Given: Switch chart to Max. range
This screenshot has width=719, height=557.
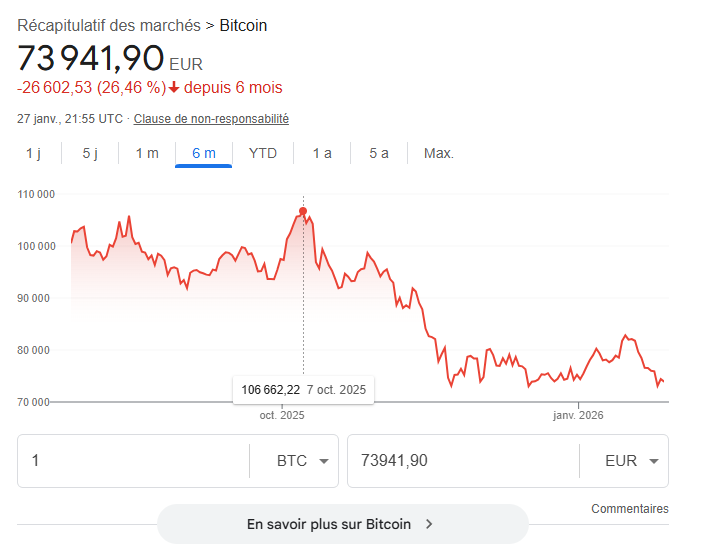Looking at the screenshot, I should [439, 153].
